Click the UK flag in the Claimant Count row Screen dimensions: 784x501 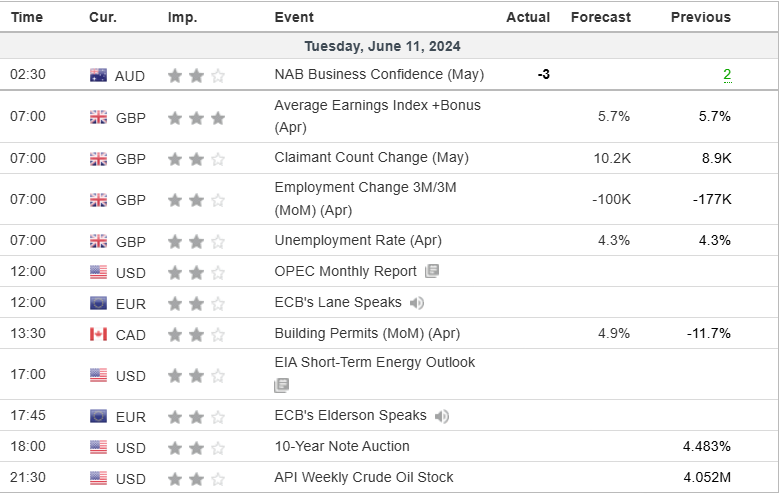coord(98,158)
